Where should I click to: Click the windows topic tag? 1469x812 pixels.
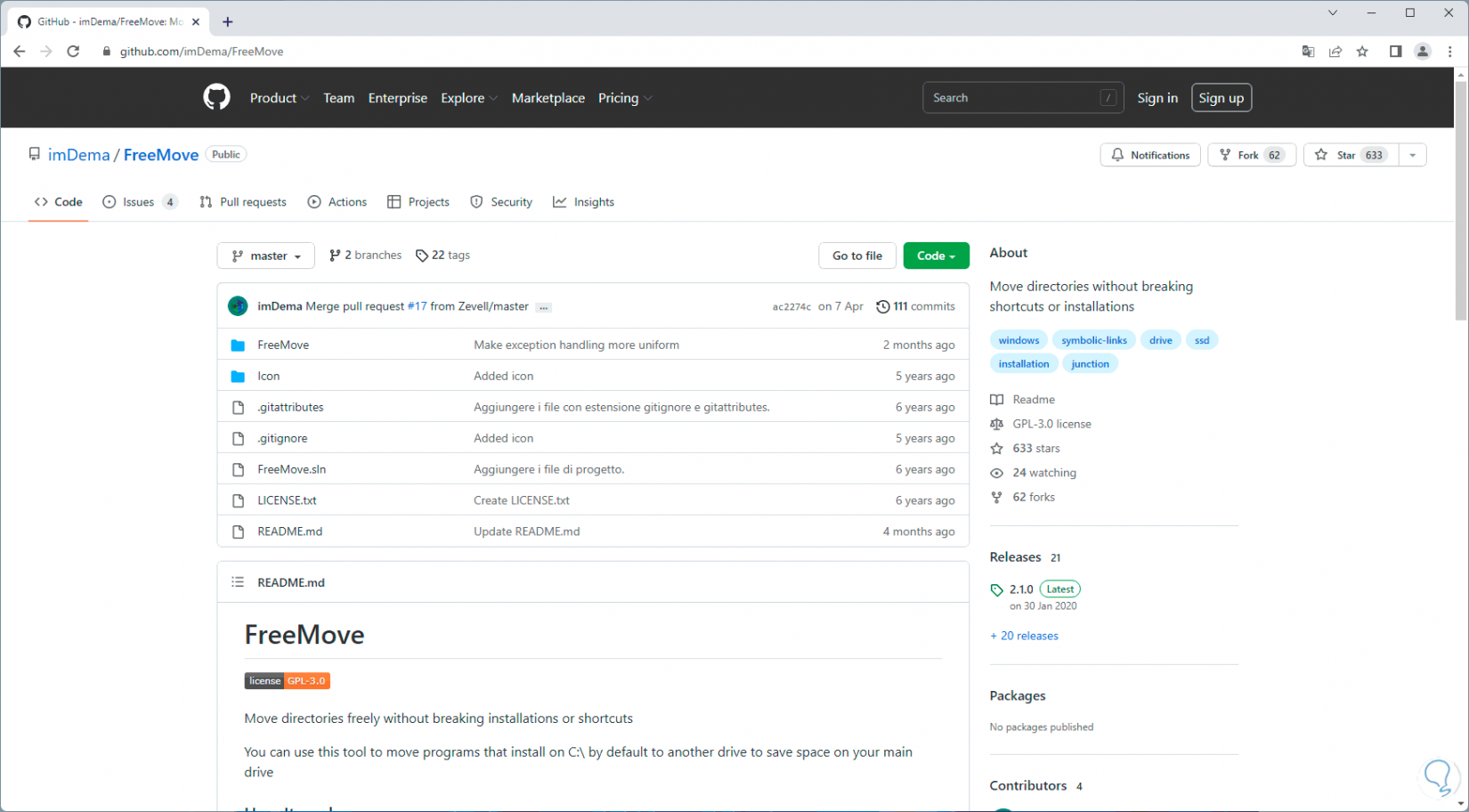[x=1019, y=340]
